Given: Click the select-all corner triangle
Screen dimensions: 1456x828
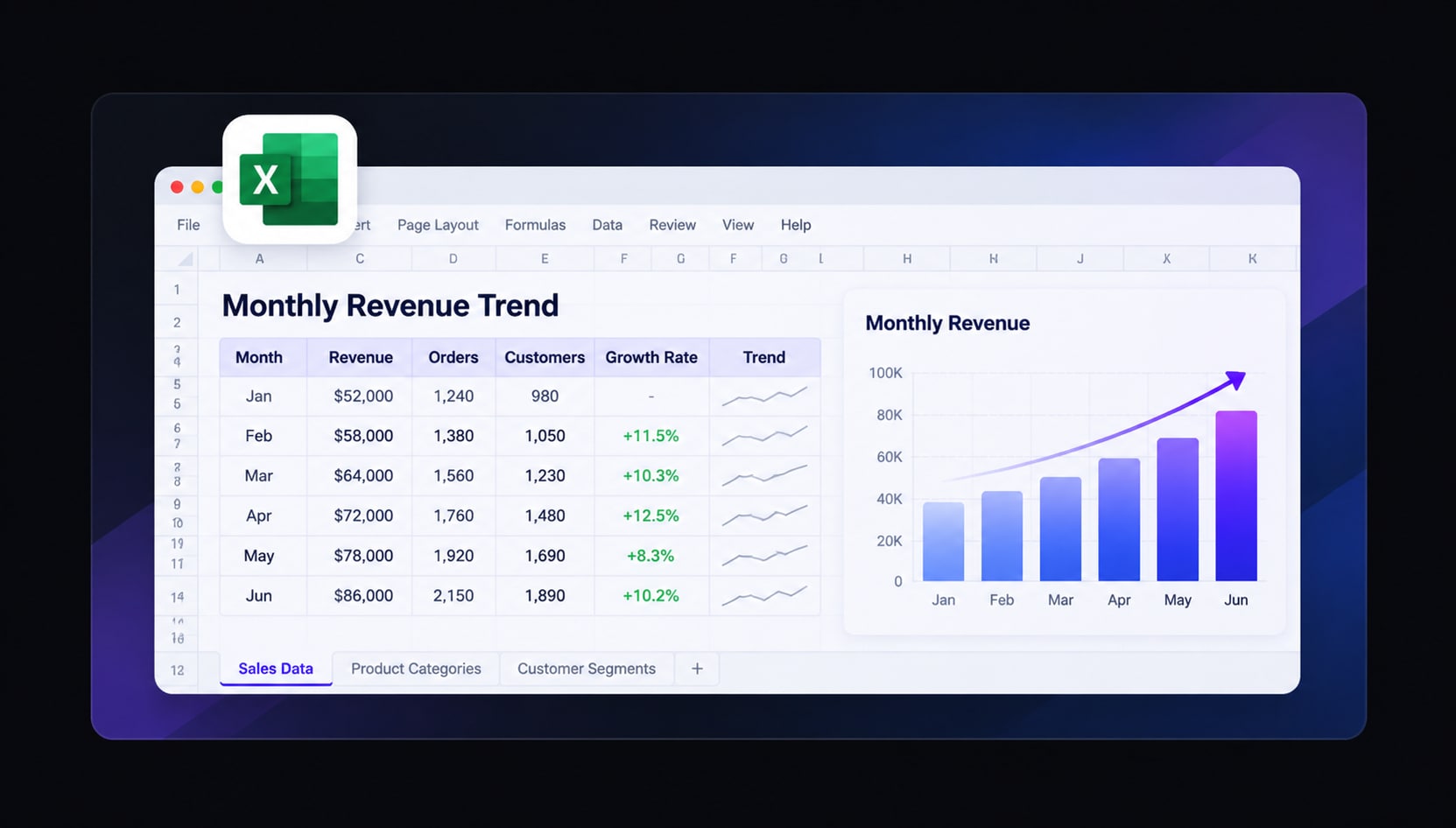Looking at the screenshot, I should tap(185, 259).
